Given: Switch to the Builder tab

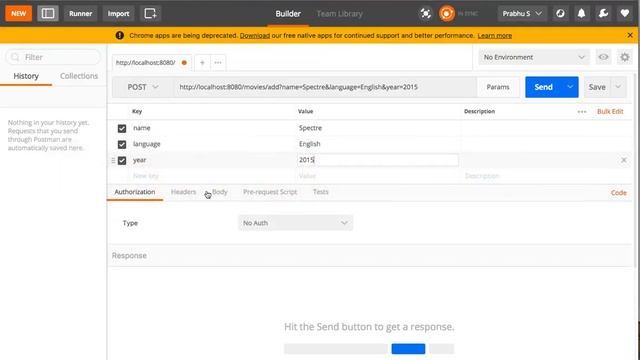Looking at the screenshot, I should tap(288, 13).
